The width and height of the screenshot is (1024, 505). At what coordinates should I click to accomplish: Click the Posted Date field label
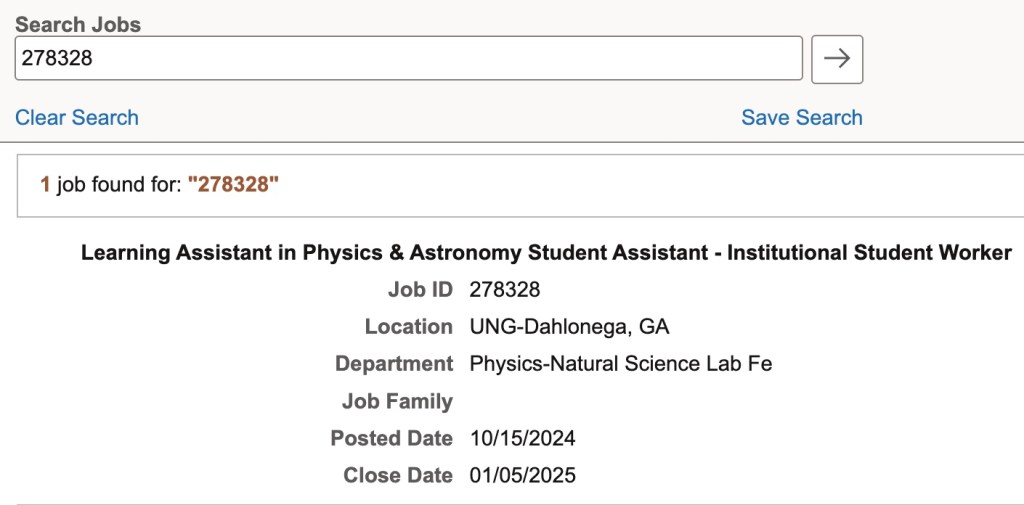pos(391,438)
